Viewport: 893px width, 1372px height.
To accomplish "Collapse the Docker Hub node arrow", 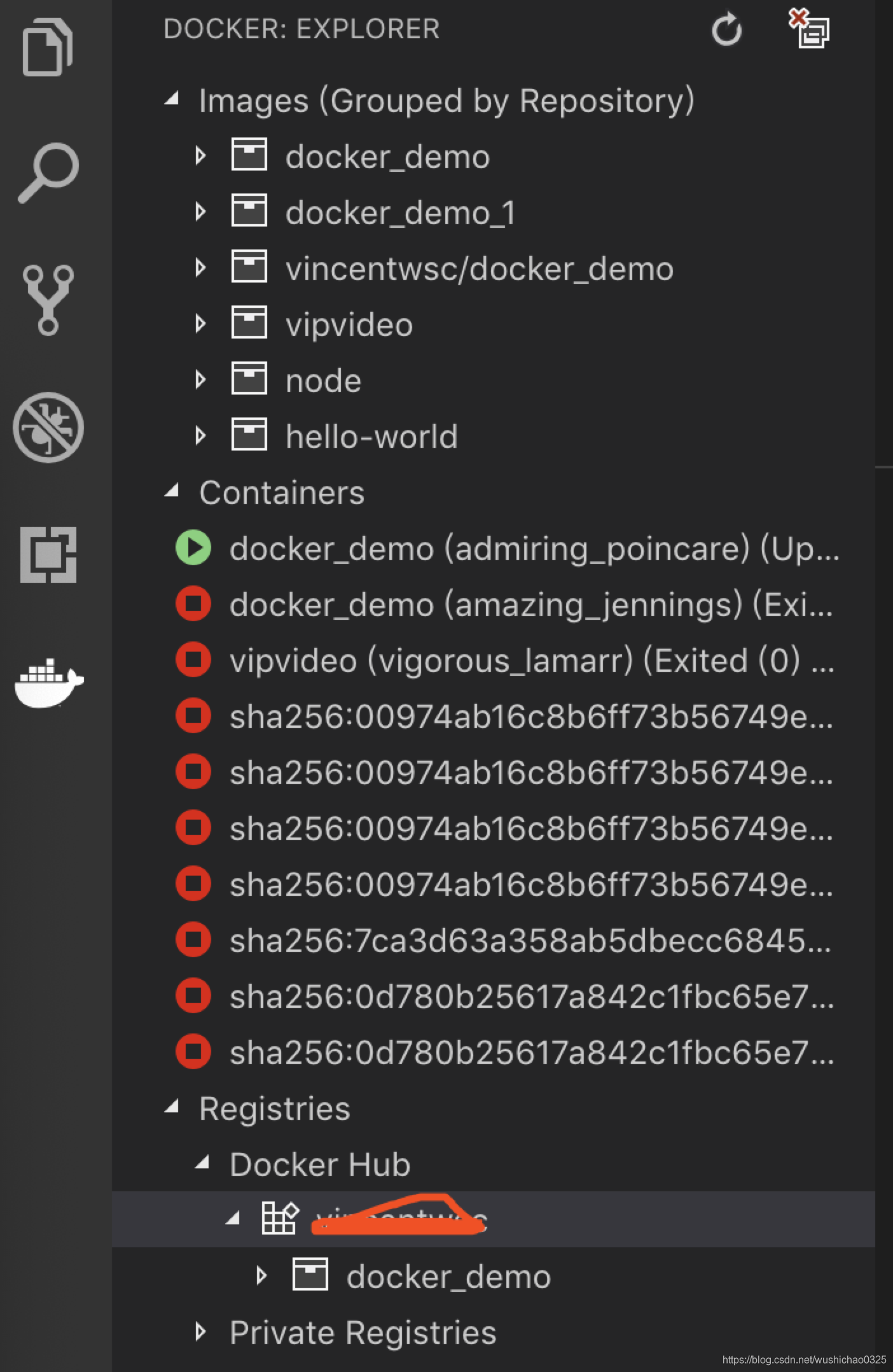I will tap(202, 1163).
